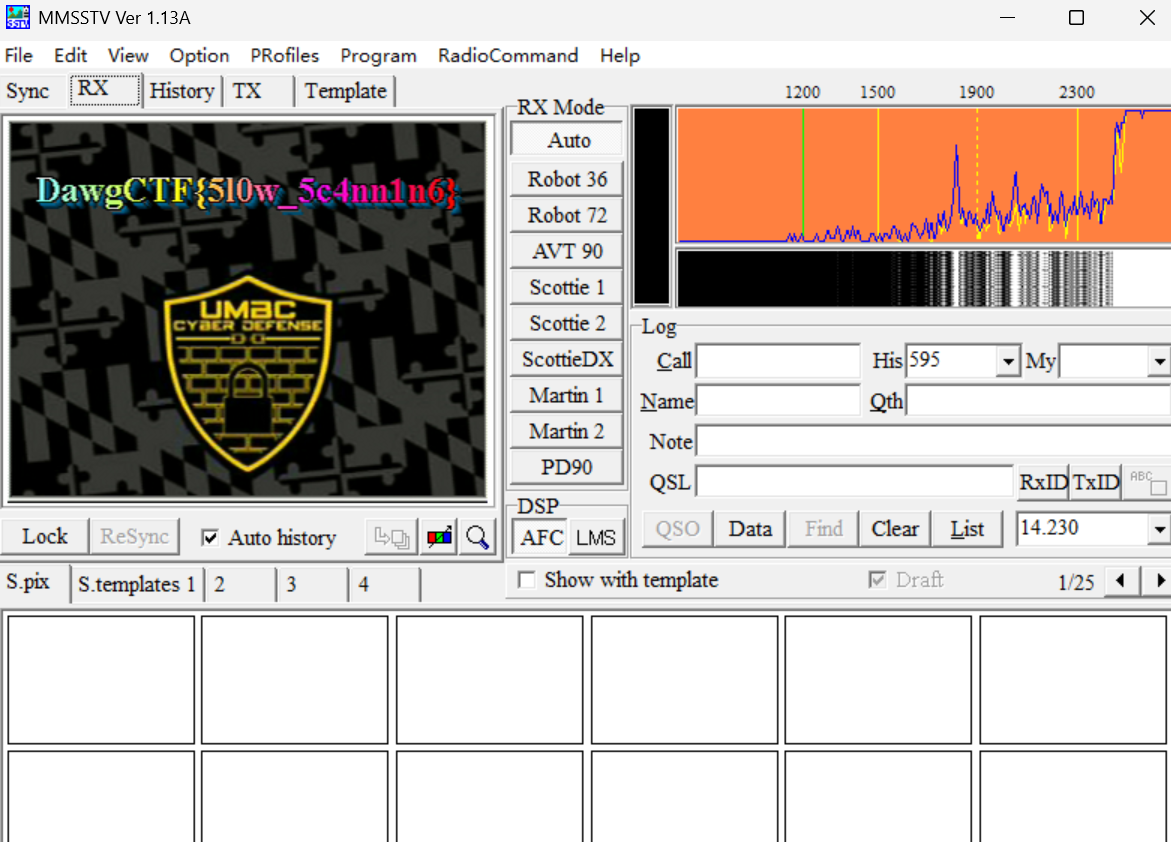Click the ABC checkbox button beside TxID

pos(1147,482)
